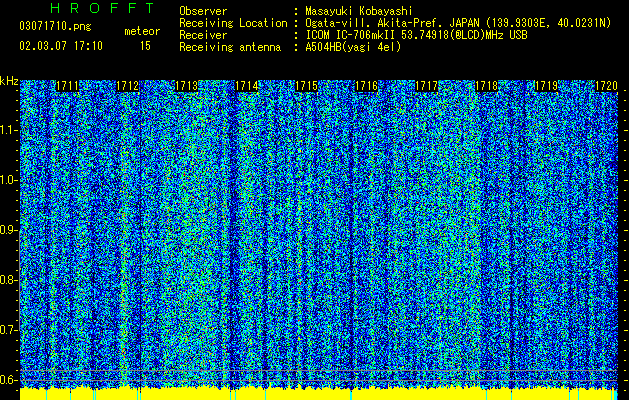Click the 1713 time marker

pos(187,86)
